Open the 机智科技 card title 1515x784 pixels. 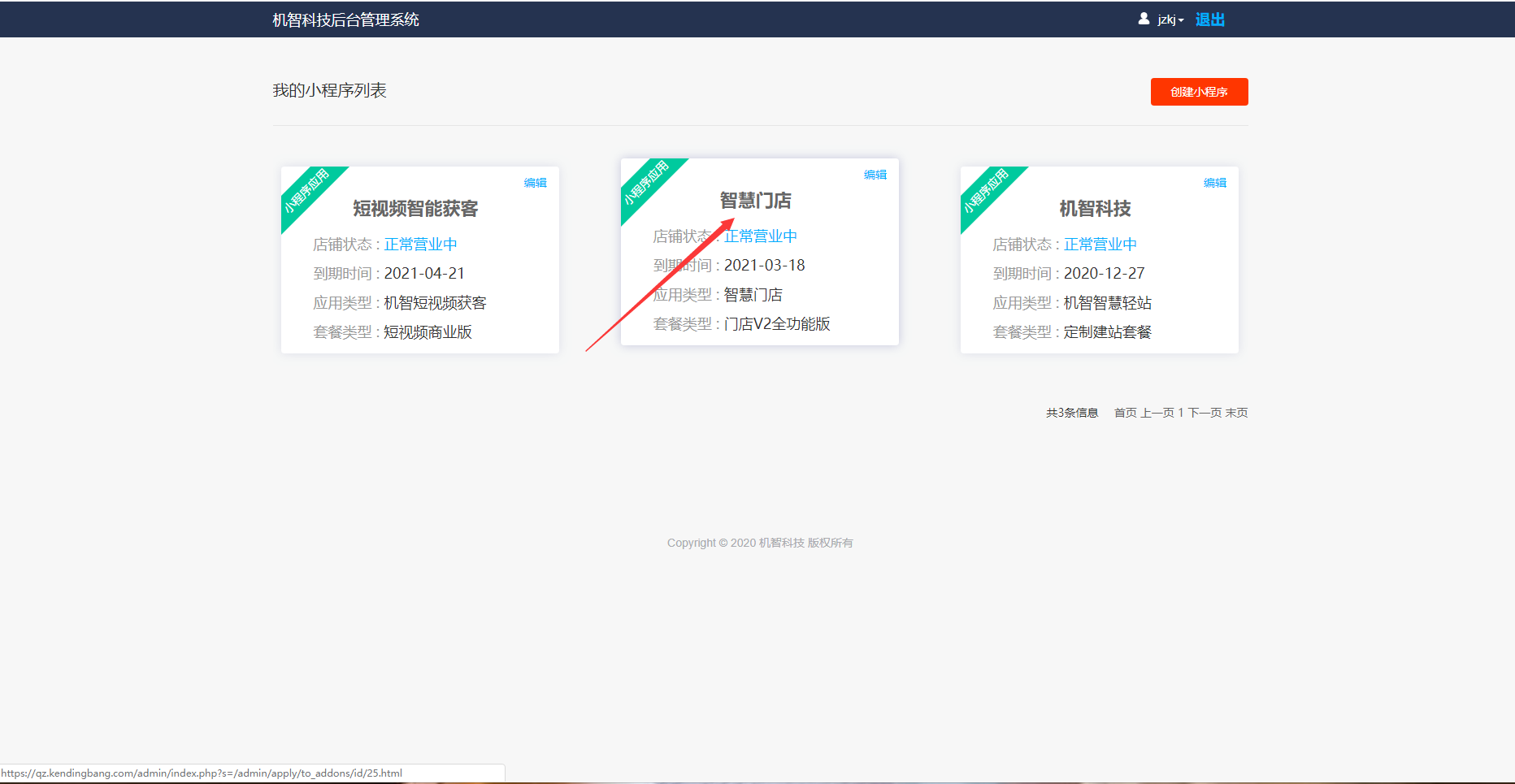tap(1095, 209)
